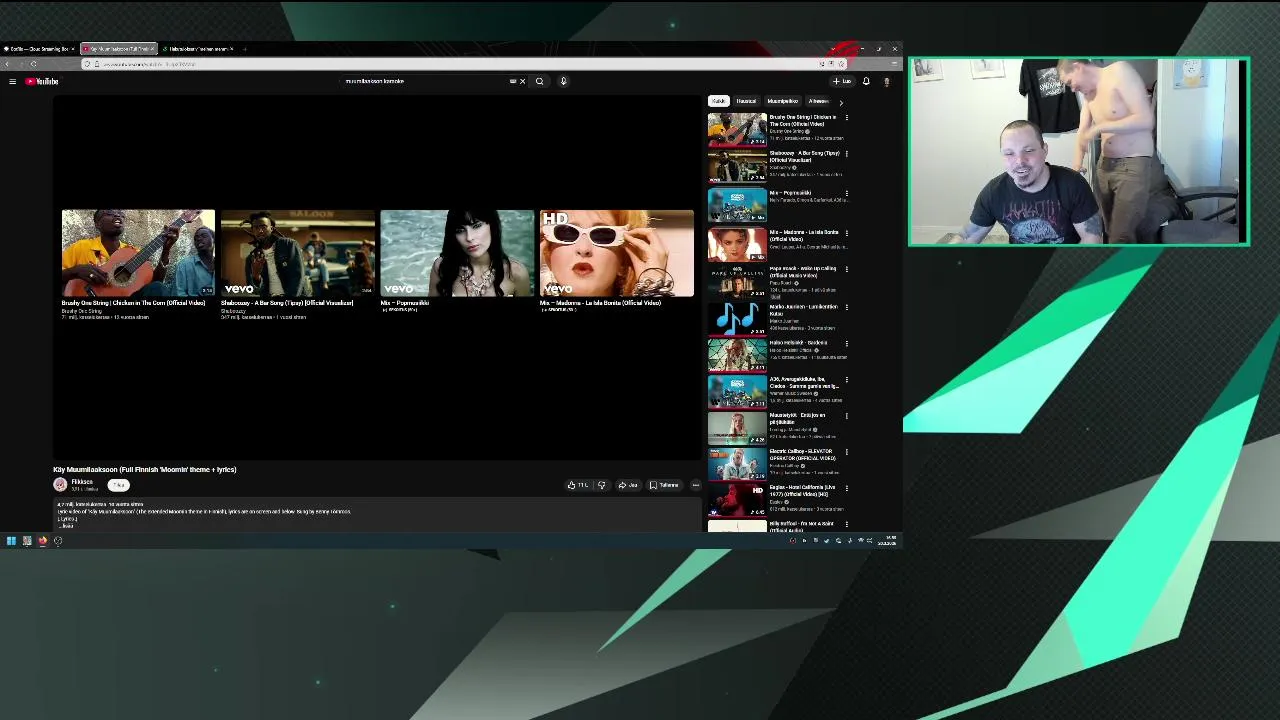Image resolution: width=1280 pixels, height=720 pixels.
Task: Open the Firefox taskbar icon
Action: coord(42,541)
